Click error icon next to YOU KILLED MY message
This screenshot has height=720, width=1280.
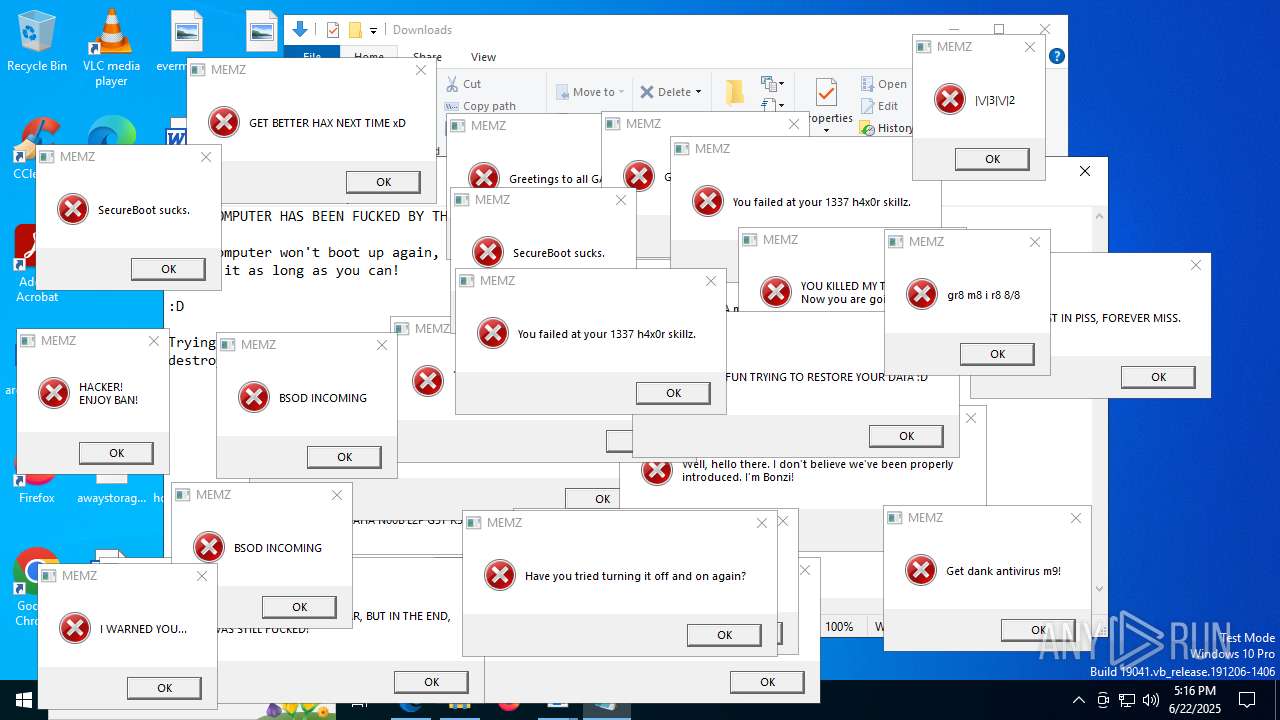coord(776,292)
